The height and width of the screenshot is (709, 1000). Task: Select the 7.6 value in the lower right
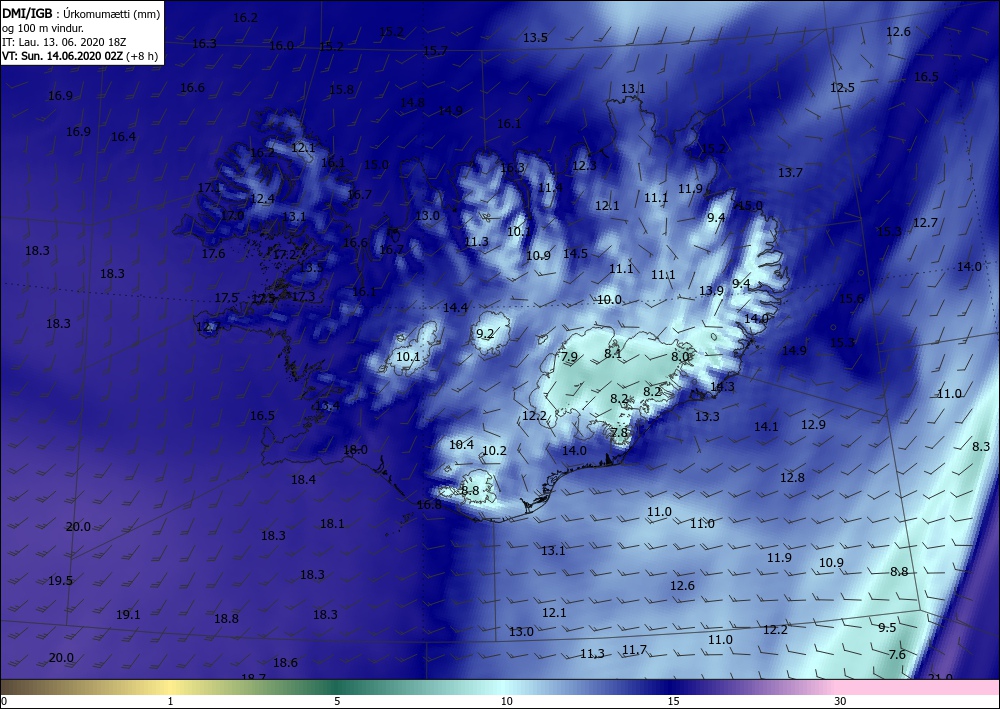897,655
